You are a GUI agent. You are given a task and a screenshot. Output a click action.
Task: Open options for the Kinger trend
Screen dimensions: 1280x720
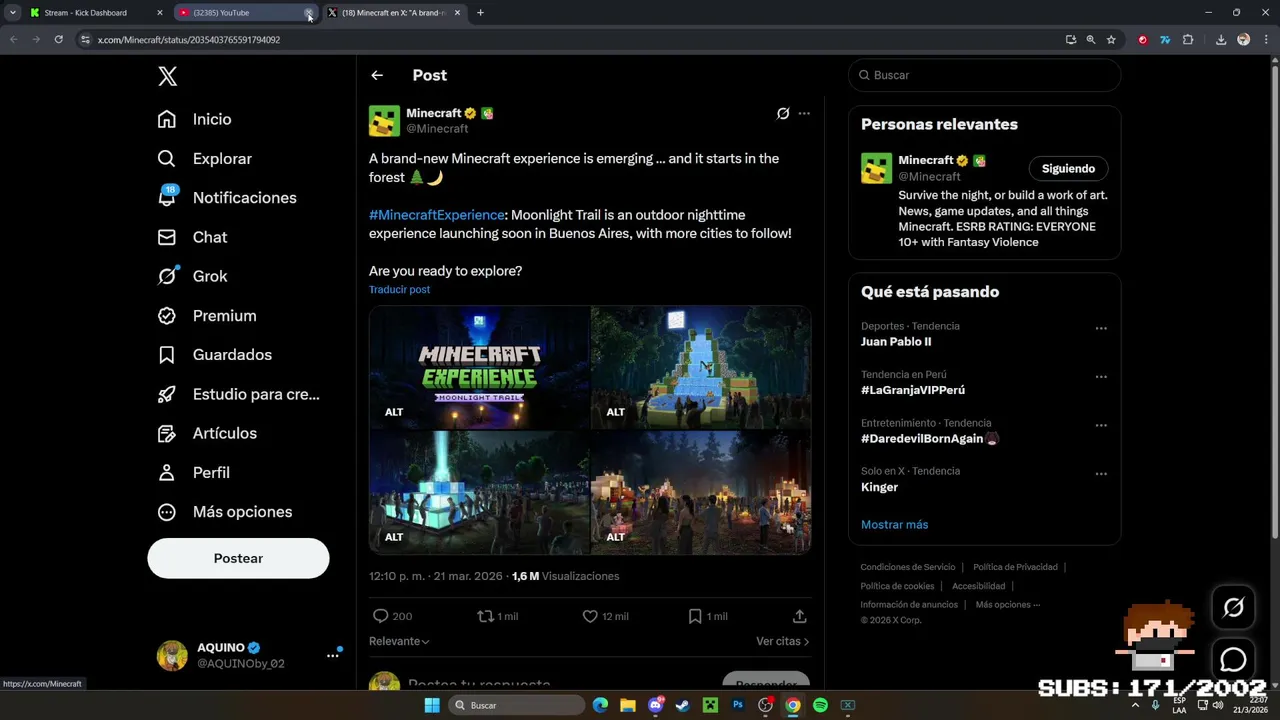pos(1101,474)
